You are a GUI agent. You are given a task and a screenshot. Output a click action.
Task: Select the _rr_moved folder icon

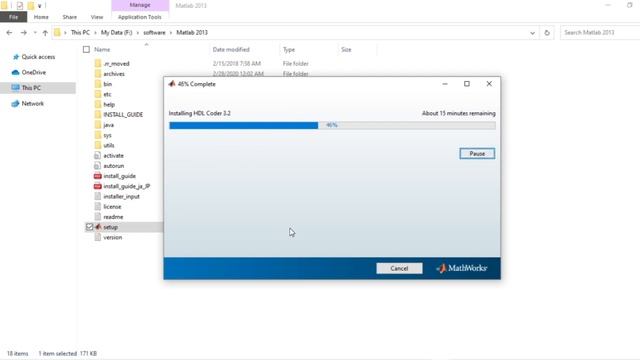98,64
